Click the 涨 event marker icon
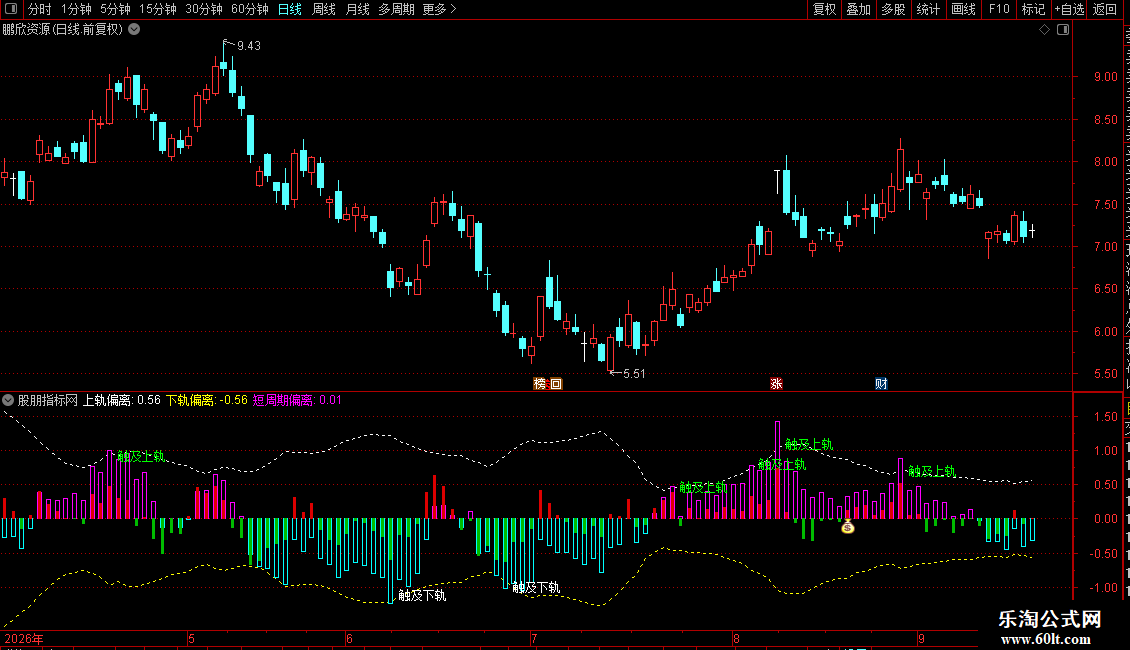Screen dimensions: 1130x650 click(x=776, y=383)
